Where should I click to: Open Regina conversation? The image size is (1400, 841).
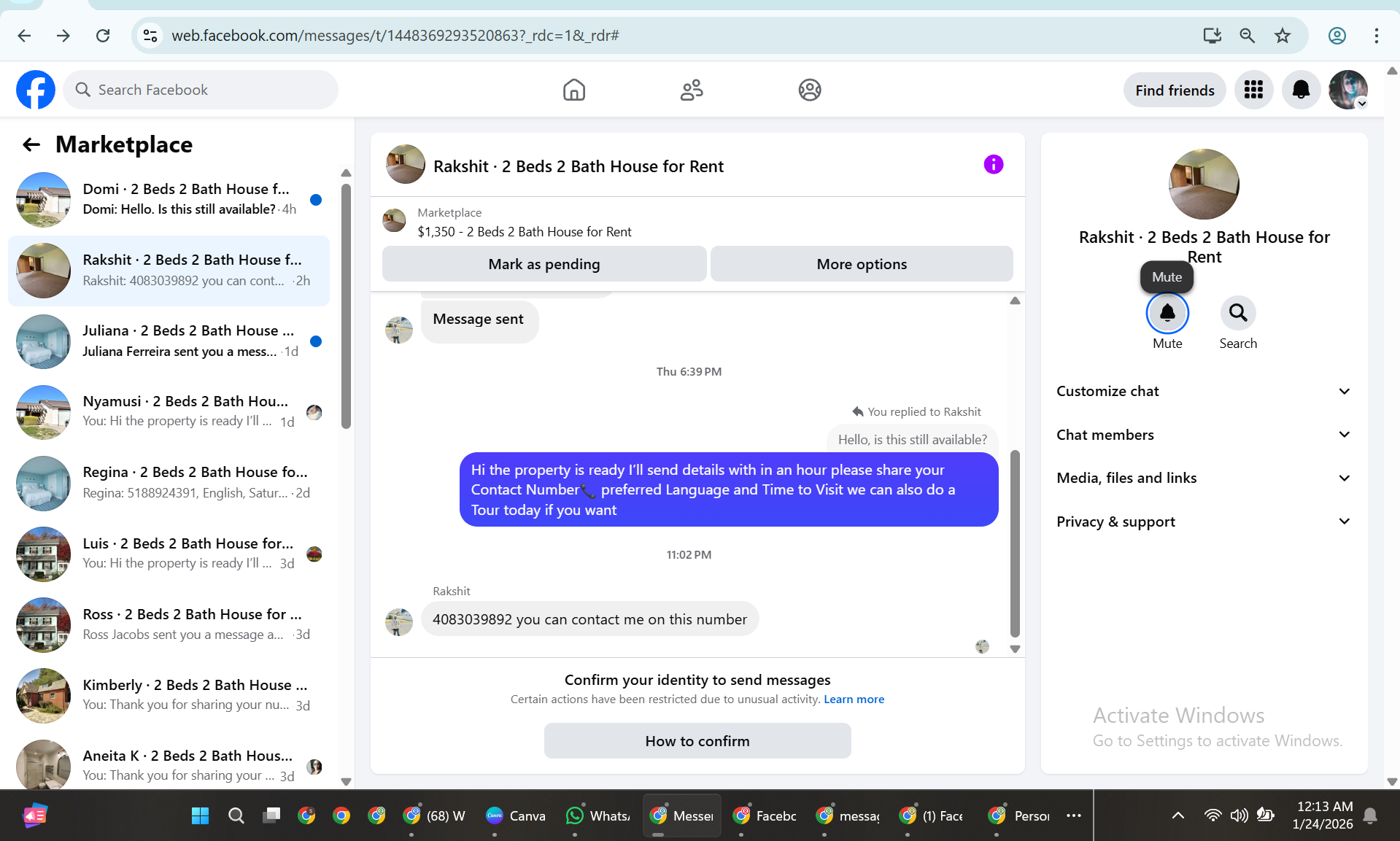tap(169, 483)
